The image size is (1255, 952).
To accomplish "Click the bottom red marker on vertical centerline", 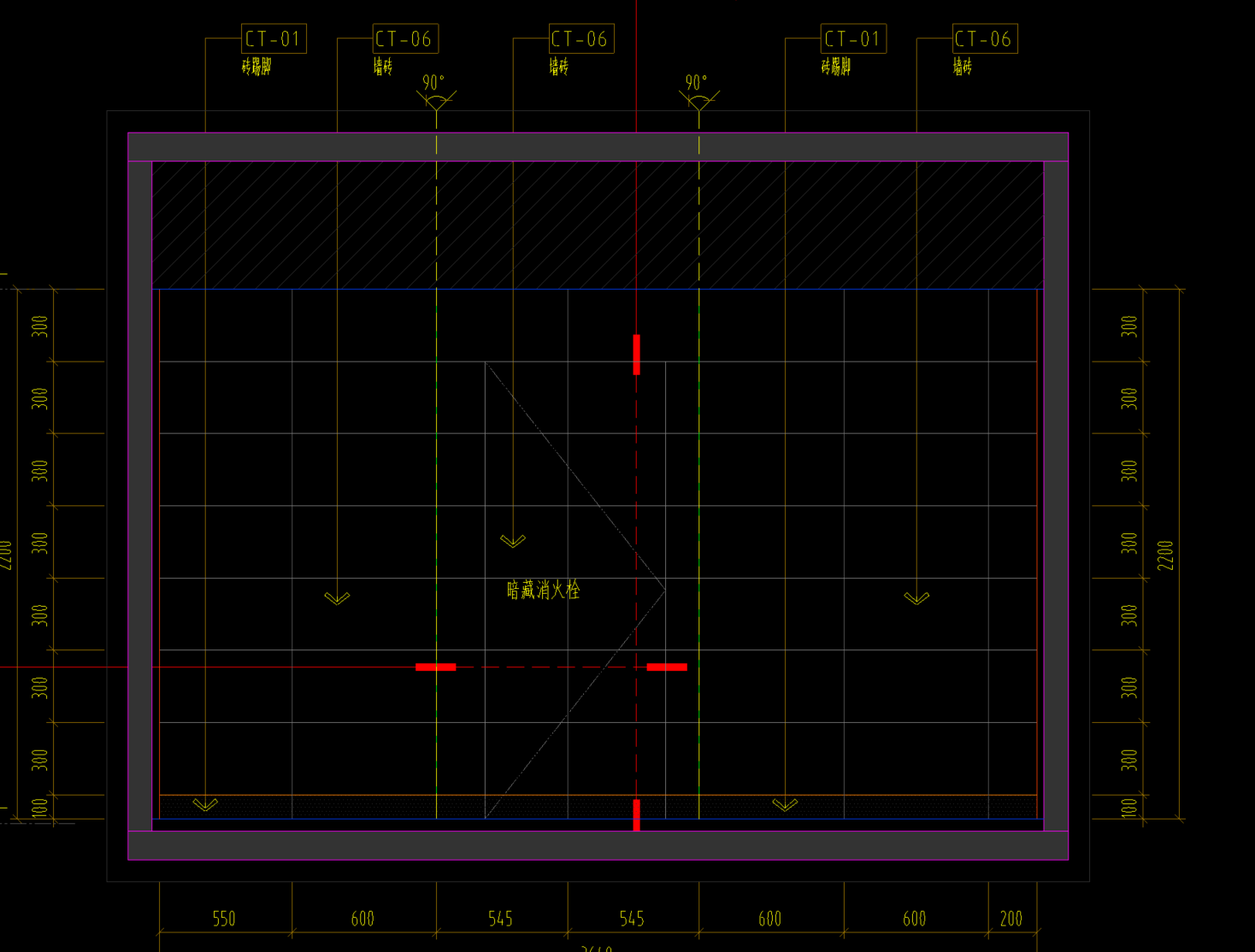I will coord(636,814).
